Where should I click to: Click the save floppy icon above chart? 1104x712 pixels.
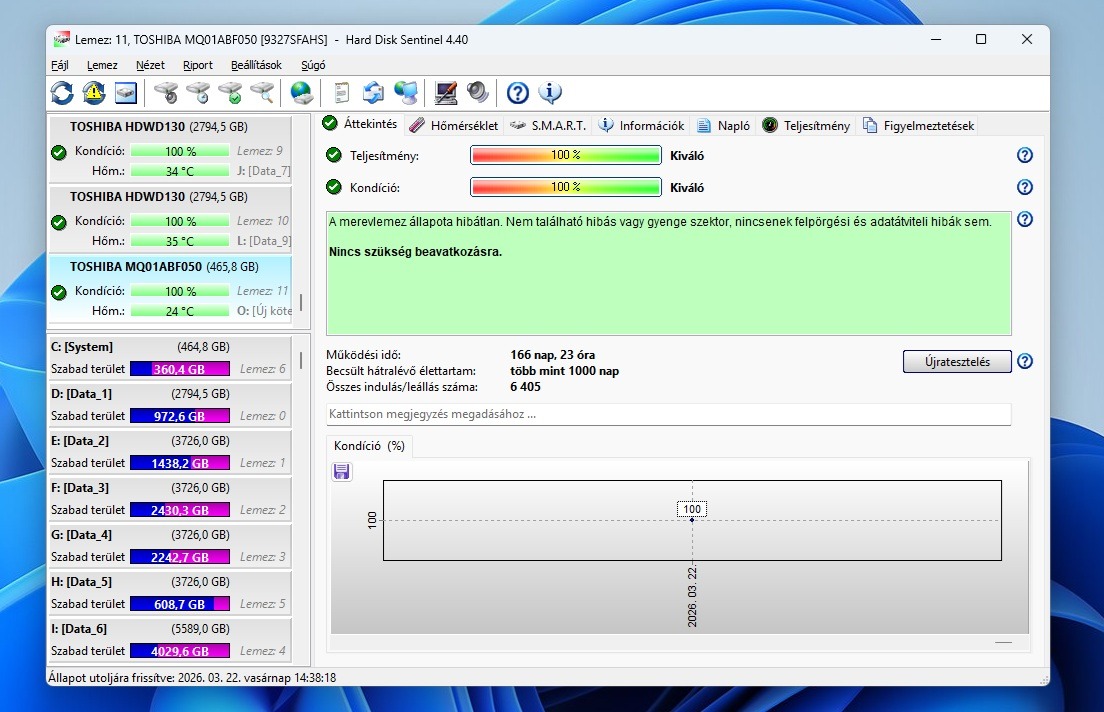click(341, 471)
